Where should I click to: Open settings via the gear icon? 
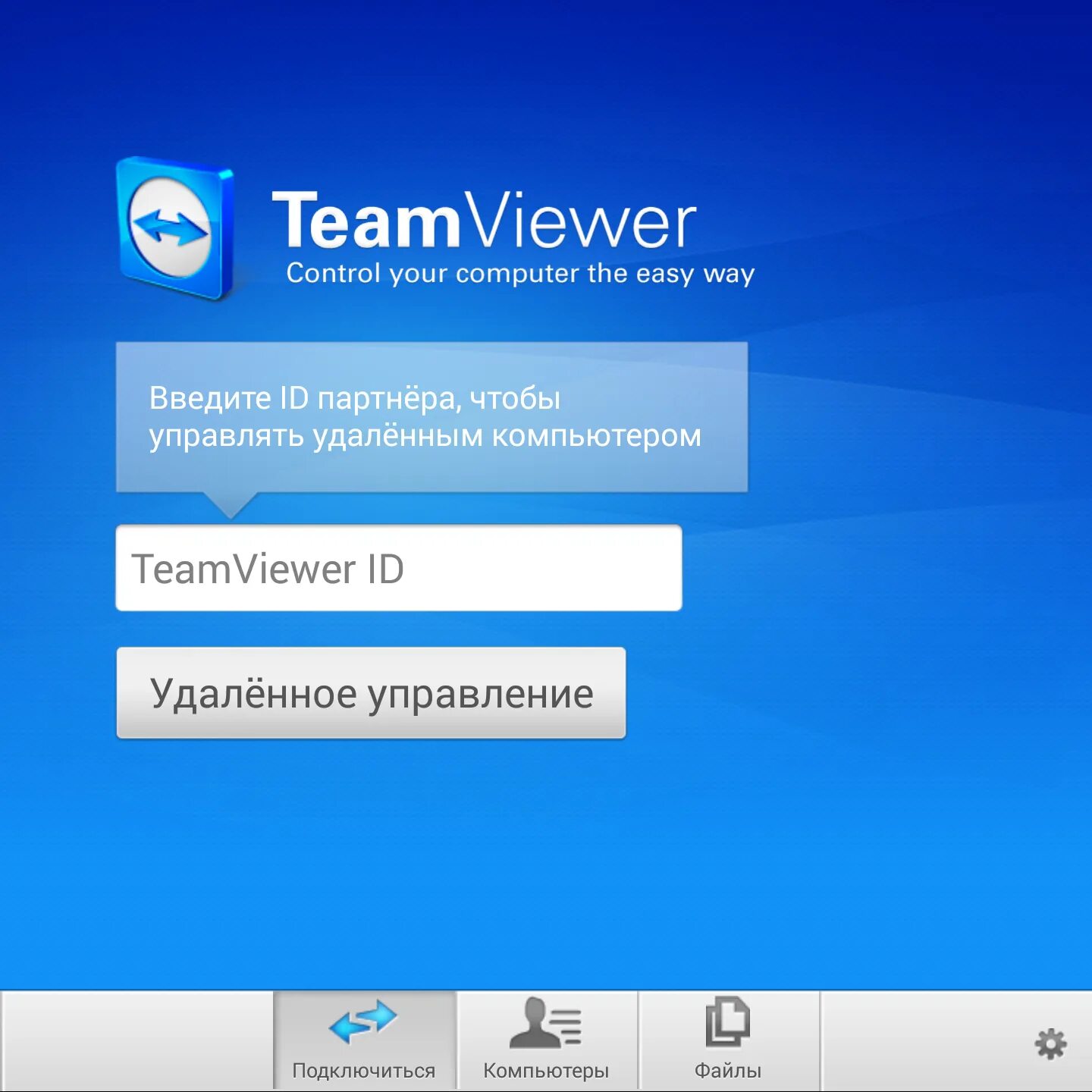tap(1050, 1044)
